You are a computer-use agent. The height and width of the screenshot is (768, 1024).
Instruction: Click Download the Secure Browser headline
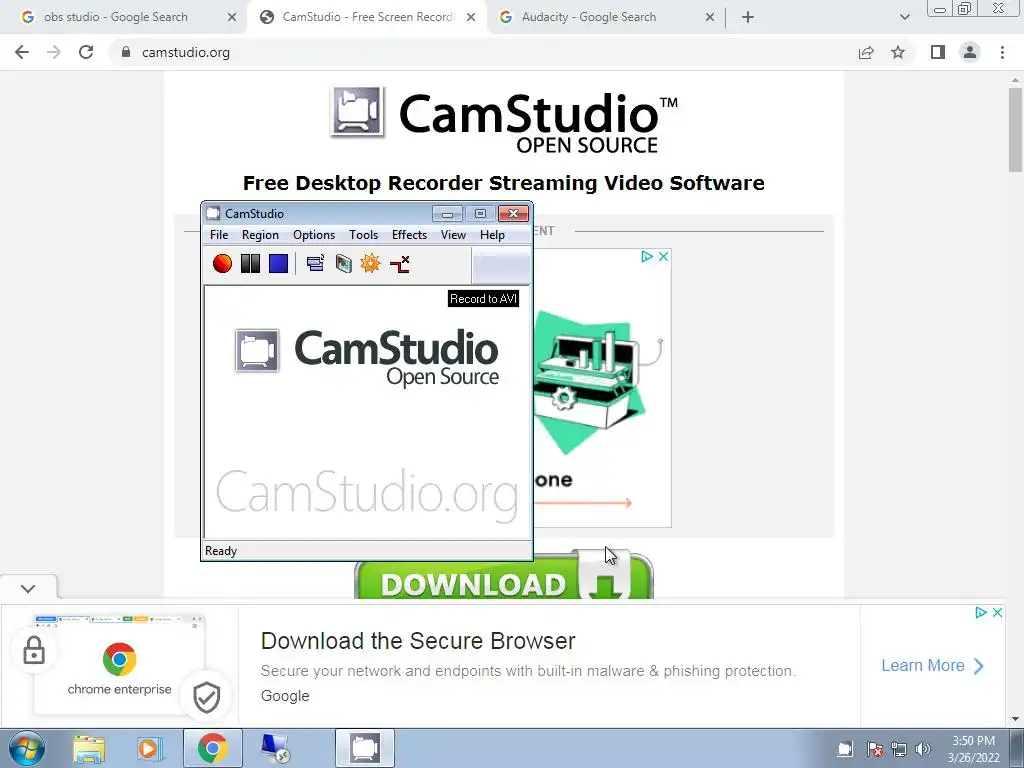[418, 641]
